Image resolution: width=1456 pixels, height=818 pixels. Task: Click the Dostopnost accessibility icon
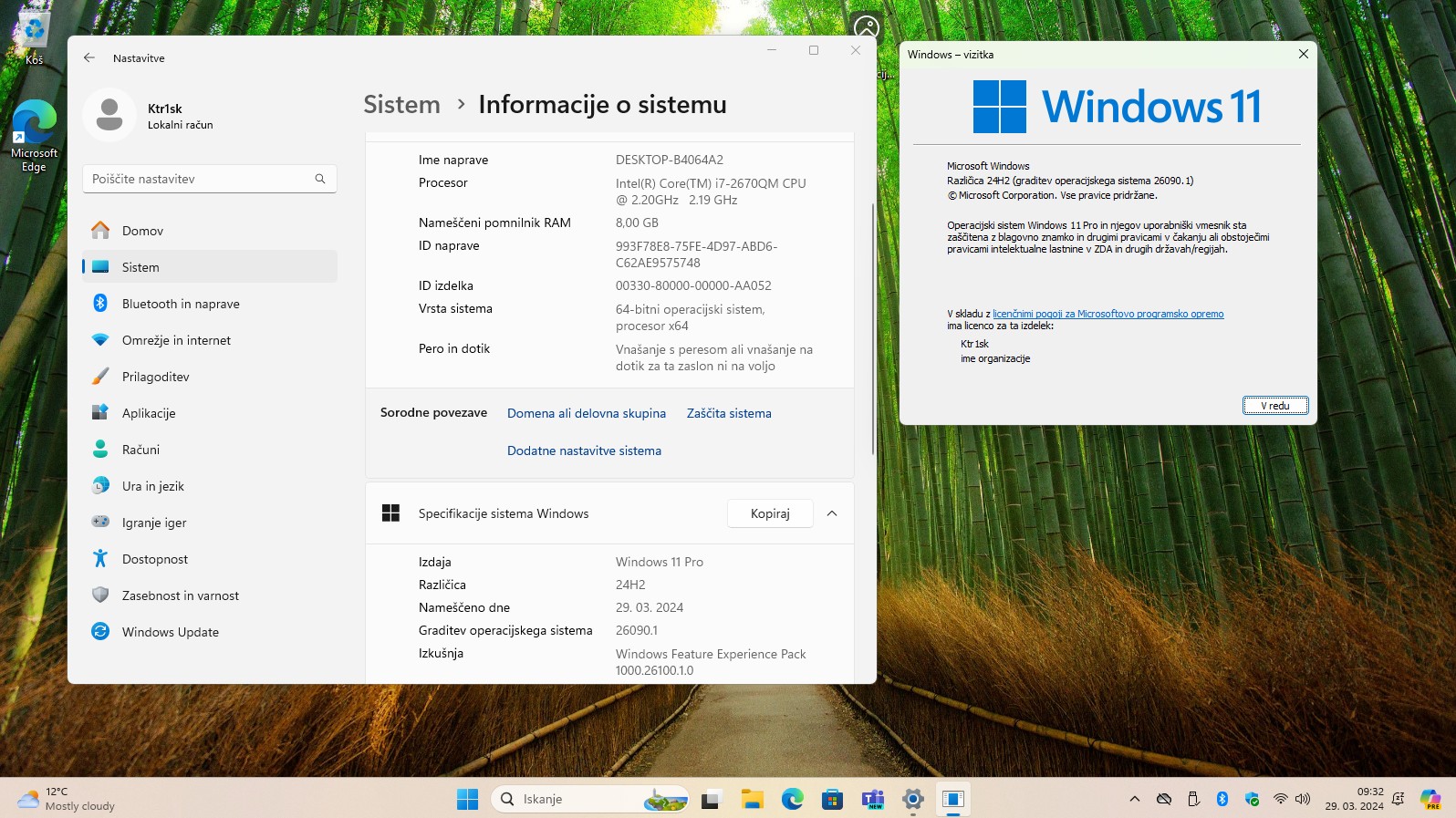pyautogui.click(x=100, y=558)
